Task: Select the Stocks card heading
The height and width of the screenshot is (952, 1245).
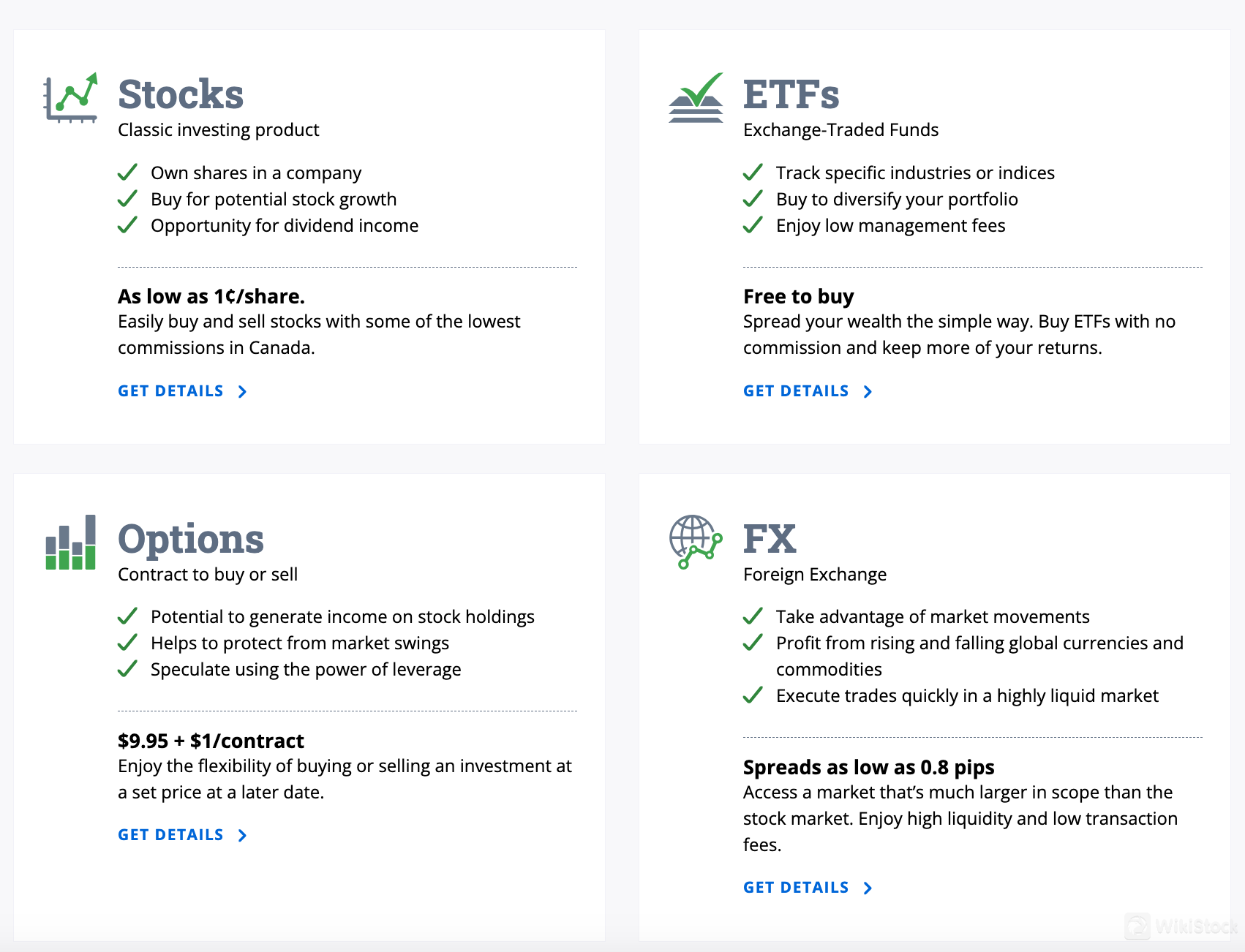Action: coord(180,94)
